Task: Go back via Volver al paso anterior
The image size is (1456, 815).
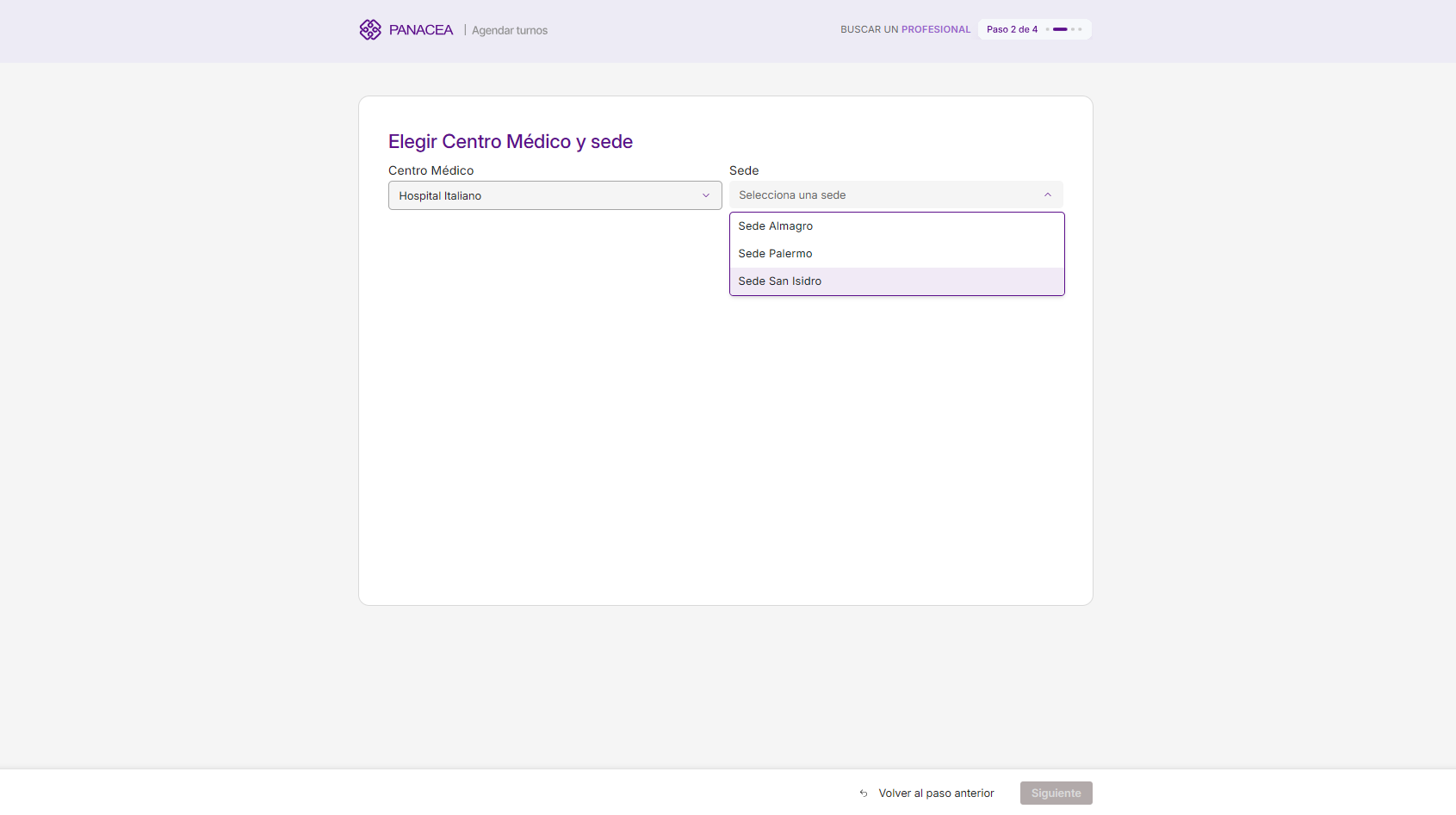Action: click(x=936, y=793)
